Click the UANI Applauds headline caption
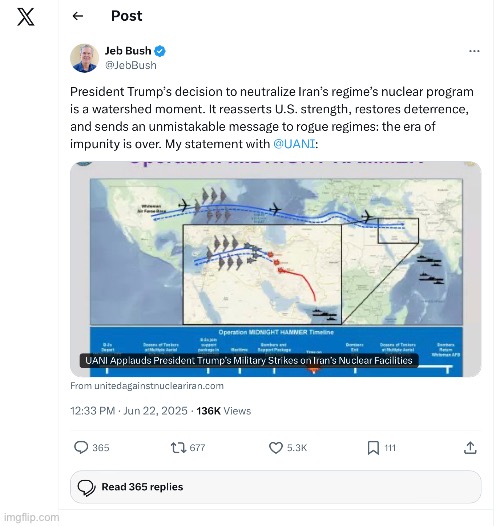500x526 pixels. (249, 361)
